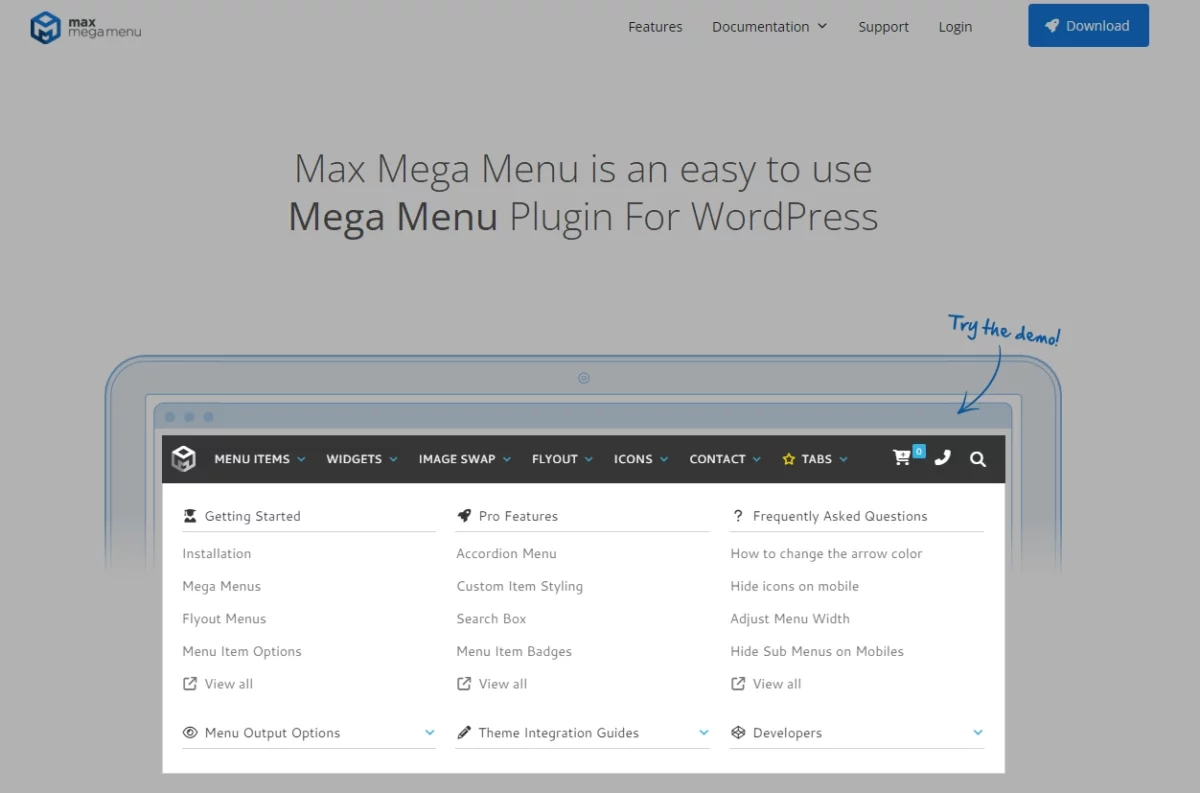This screenshot has width=1200, height=793.
Task: Open the Tabs dropdown menu
Action: (x=815, y=459)
